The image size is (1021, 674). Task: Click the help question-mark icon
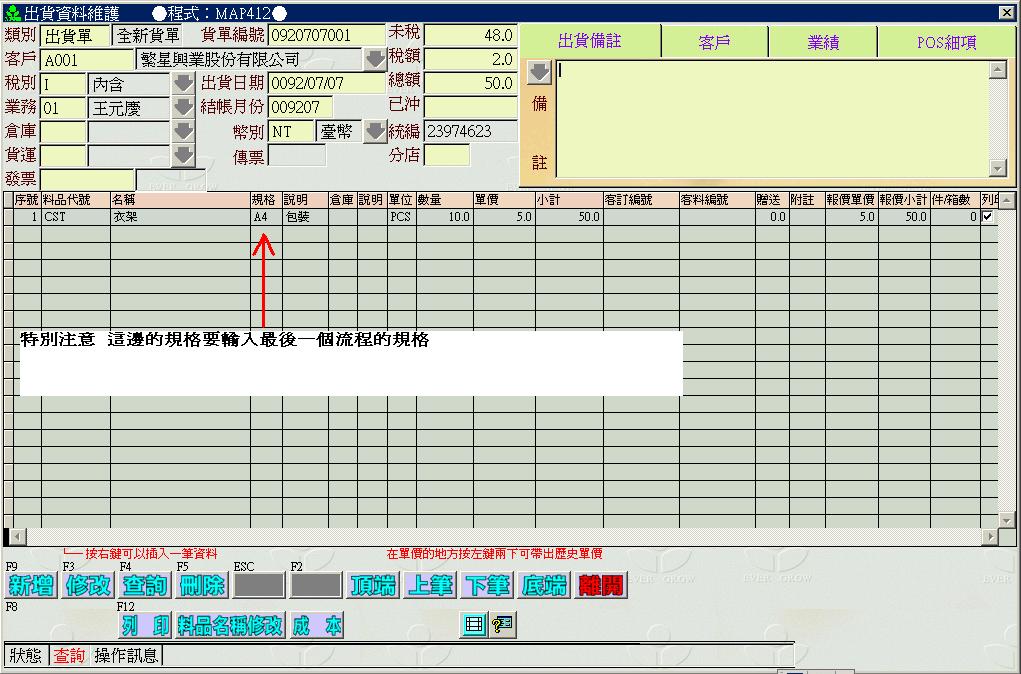click(x=501, y=625)
